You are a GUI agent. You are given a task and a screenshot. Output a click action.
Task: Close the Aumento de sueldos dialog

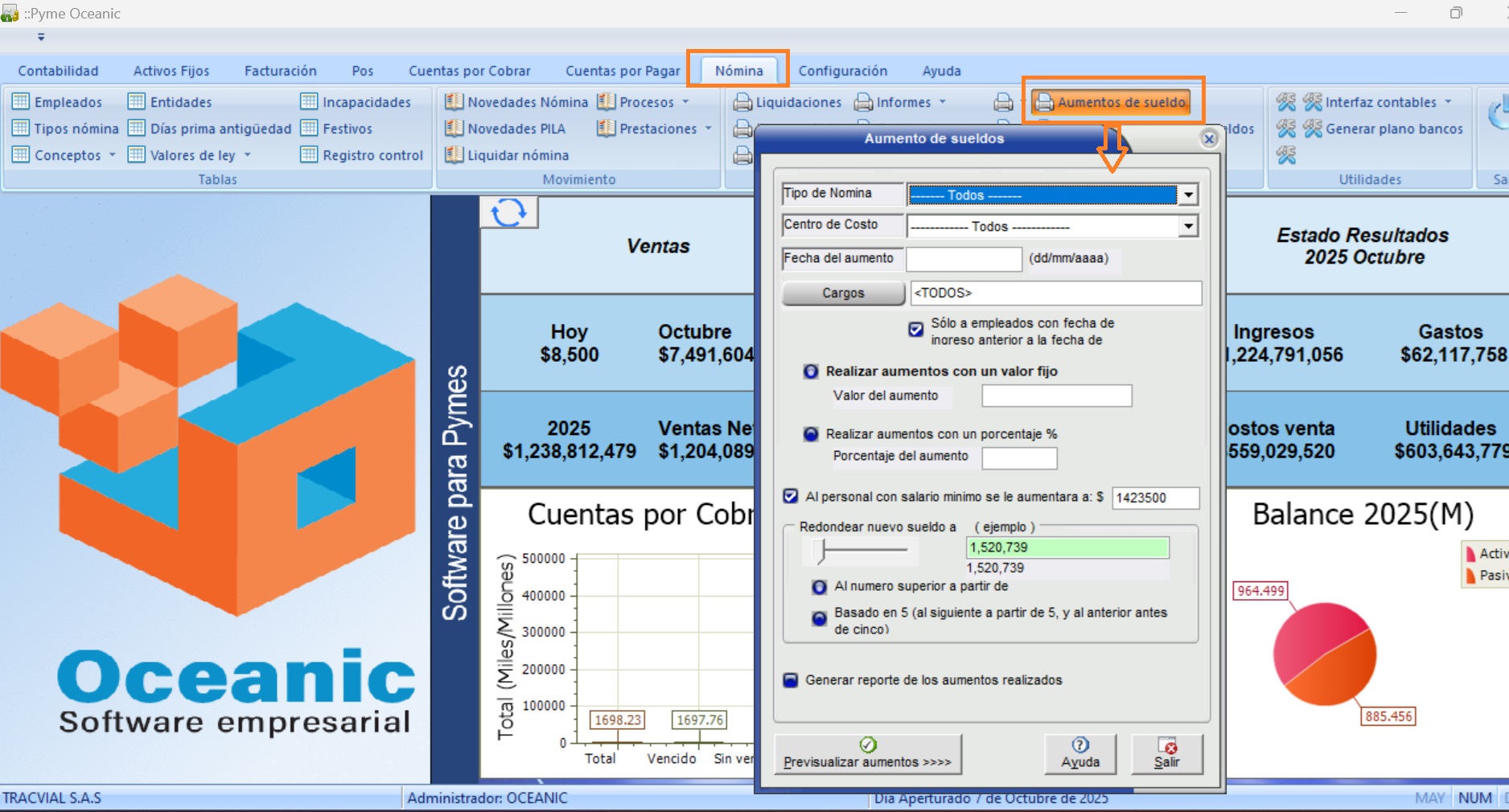(1208, 139)
